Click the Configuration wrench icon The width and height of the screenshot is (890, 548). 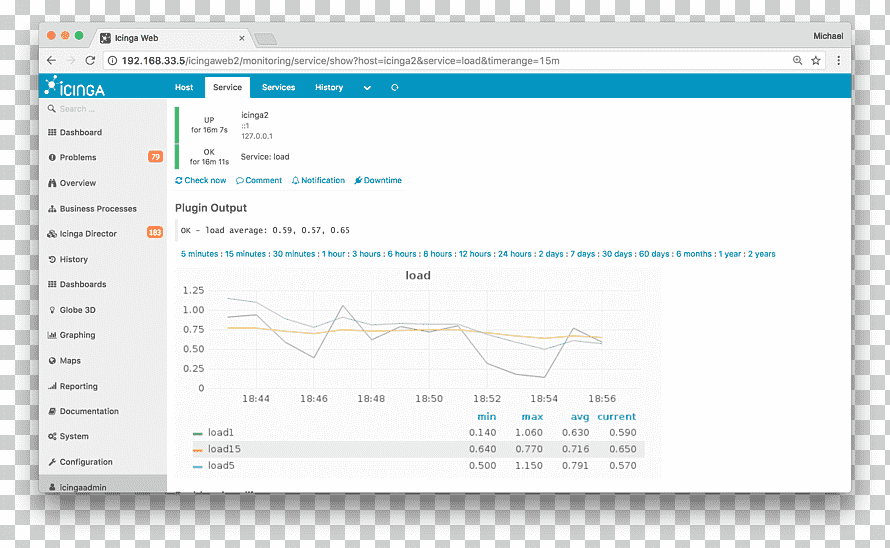[52, 462]
